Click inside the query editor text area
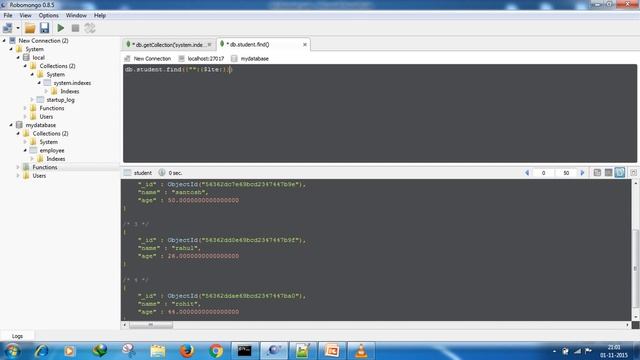The width and height of the screenshot is (640, 360). pyautogui.click(x=380, y=113)
